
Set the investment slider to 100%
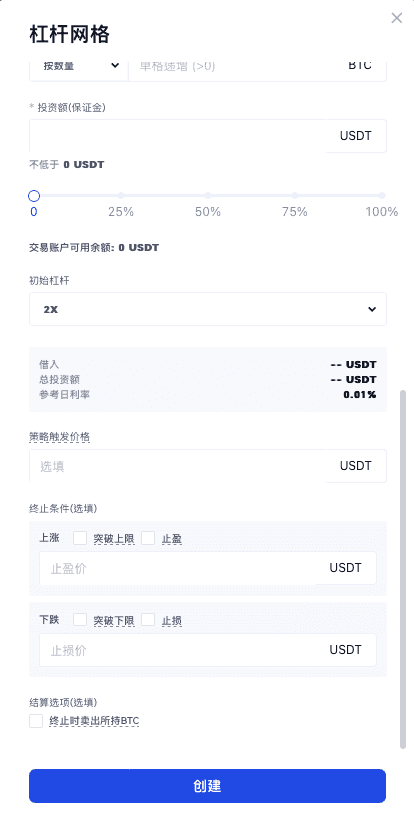click(382, 196)
